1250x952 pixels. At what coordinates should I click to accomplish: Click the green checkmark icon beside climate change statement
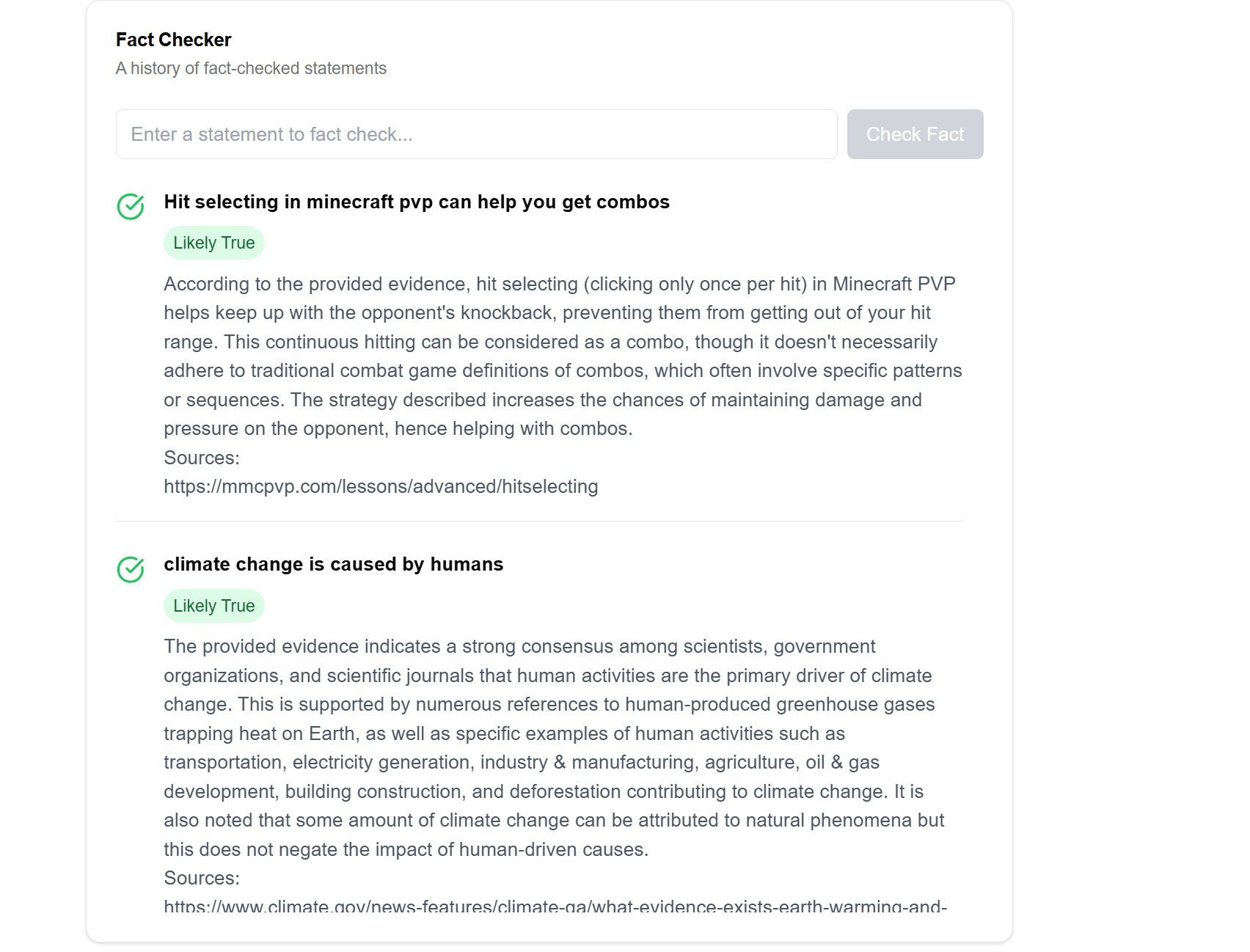131,569
